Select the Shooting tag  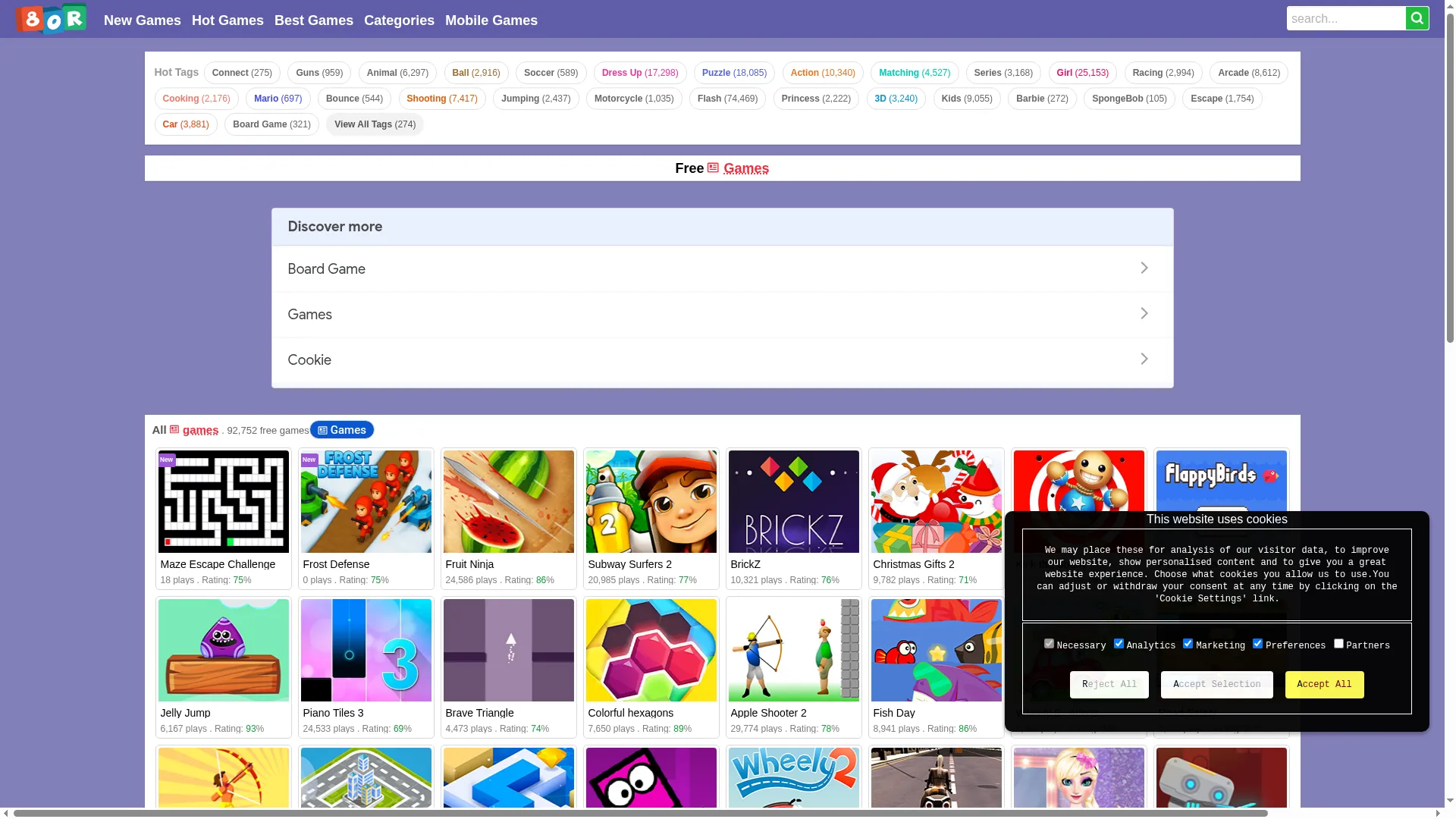442,99
